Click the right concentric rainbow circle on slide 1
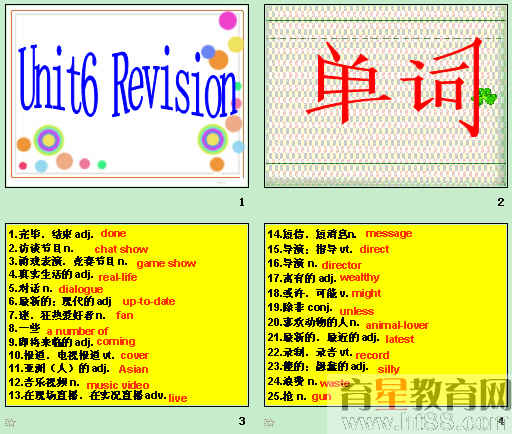The height and width of the screenshot is (434, 512). (x=213, y=139)
